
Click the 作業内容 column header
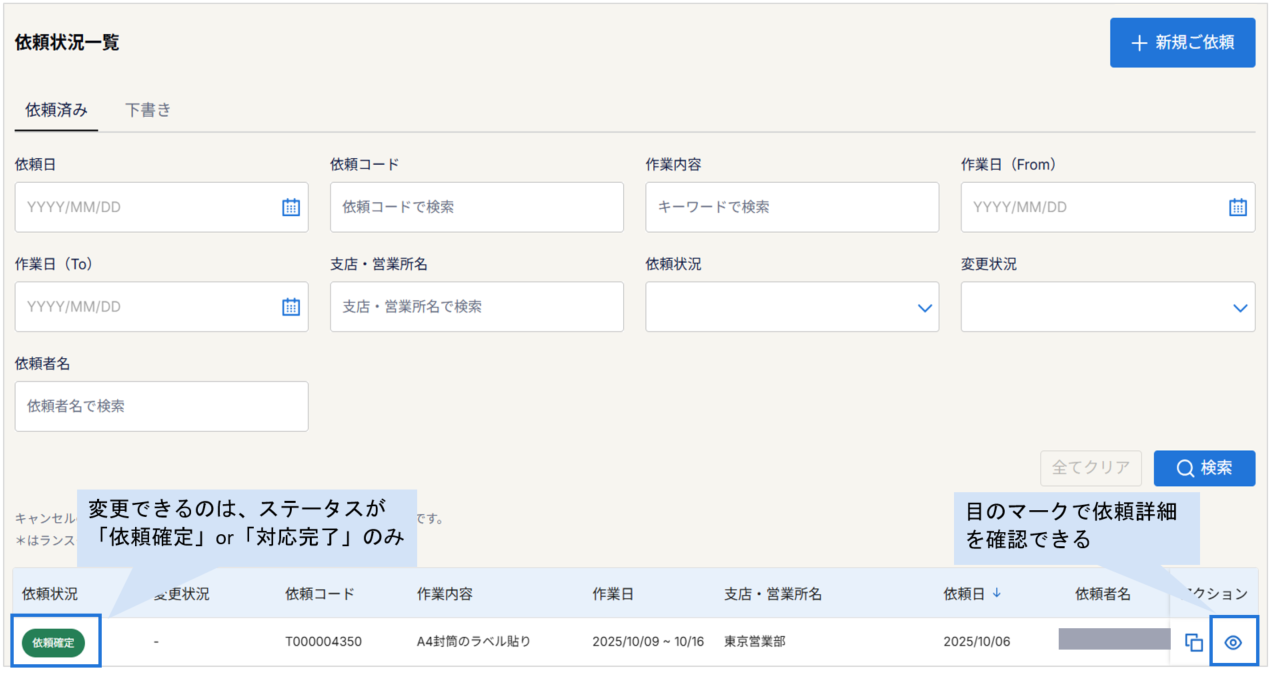click(x=445, y=593)
